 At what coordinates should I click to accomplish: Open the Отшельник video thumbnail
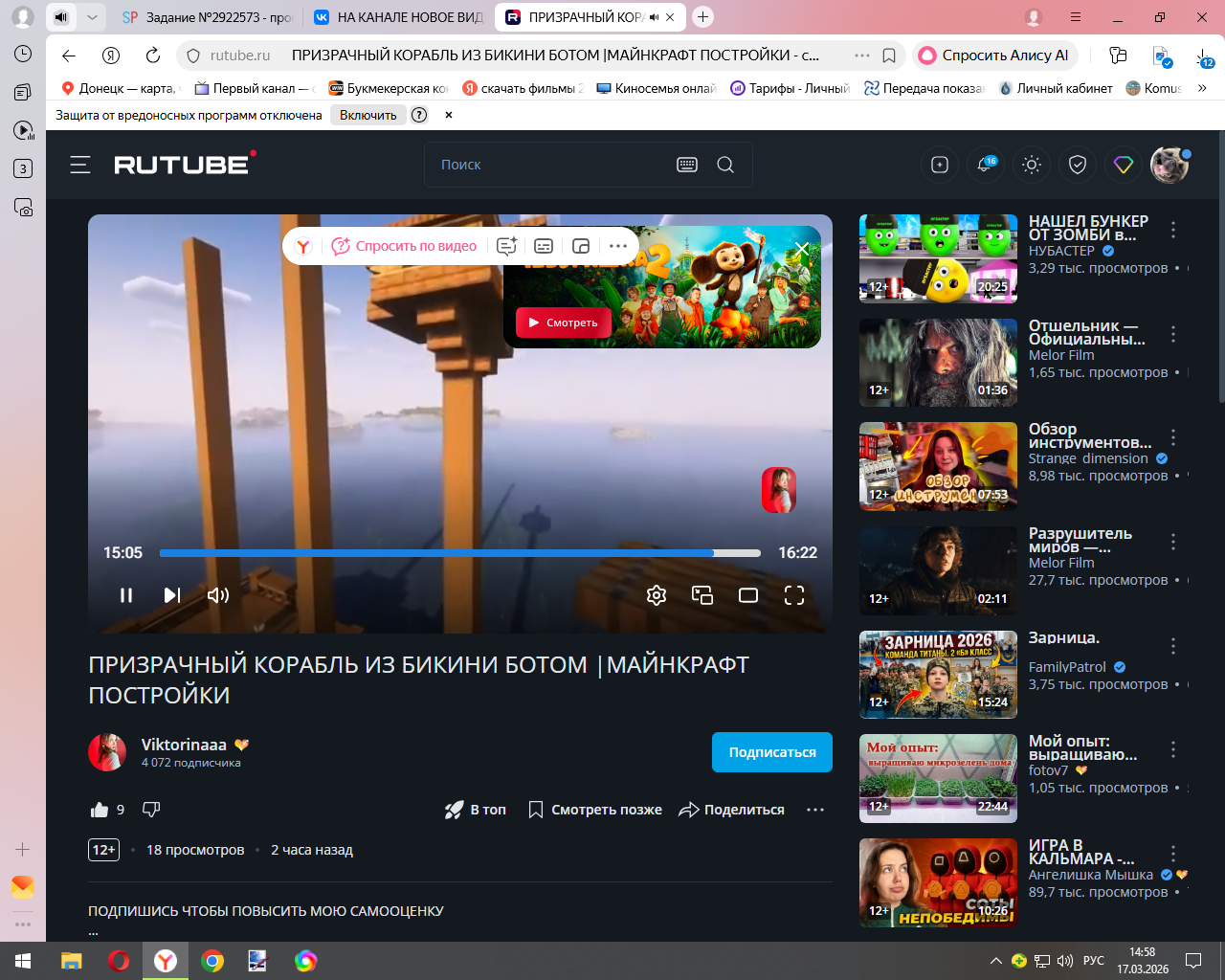[x=938, y=363]
